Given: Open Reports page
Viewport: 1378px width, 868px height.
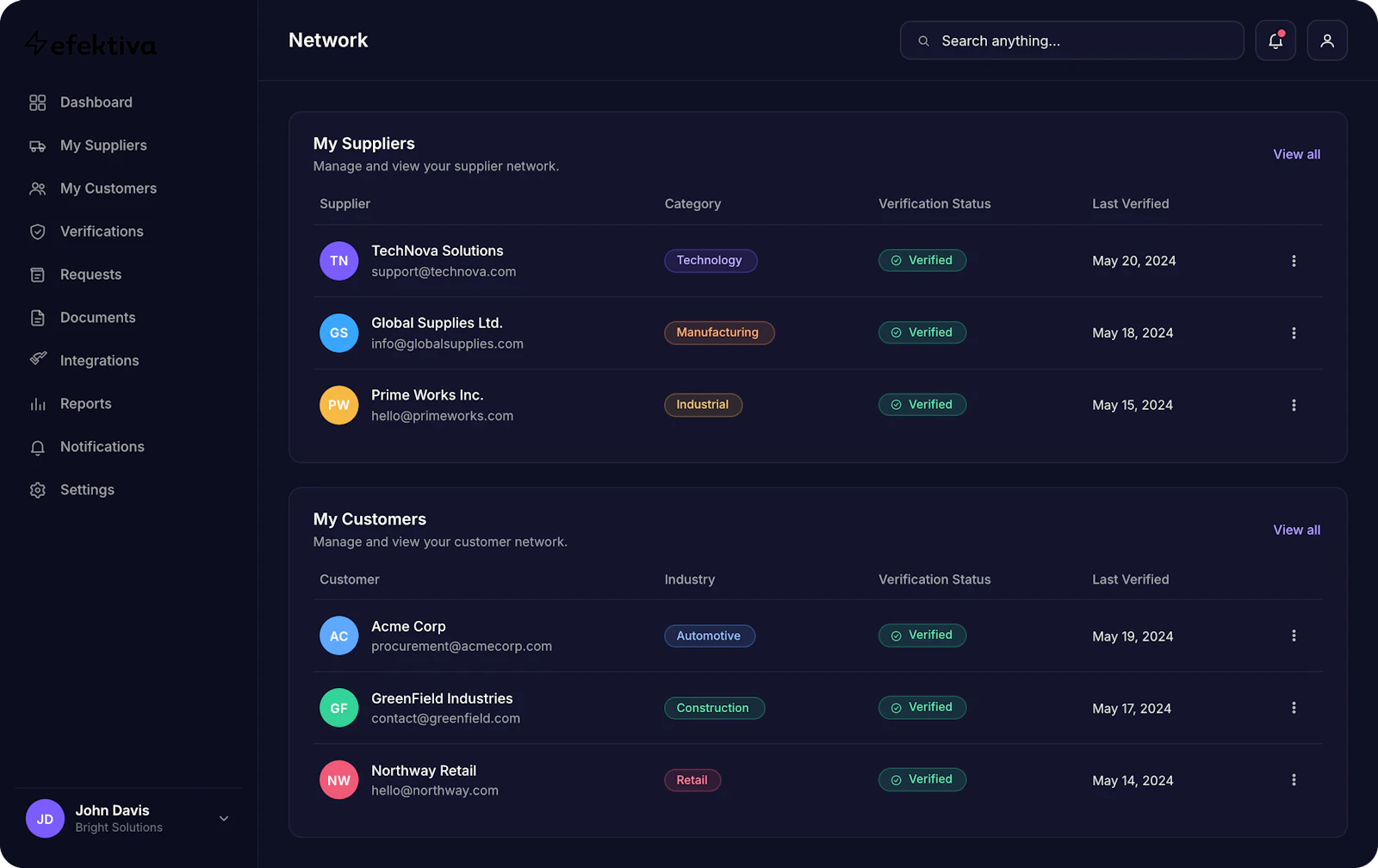Looking at the screenshot, I should point(86,404).
